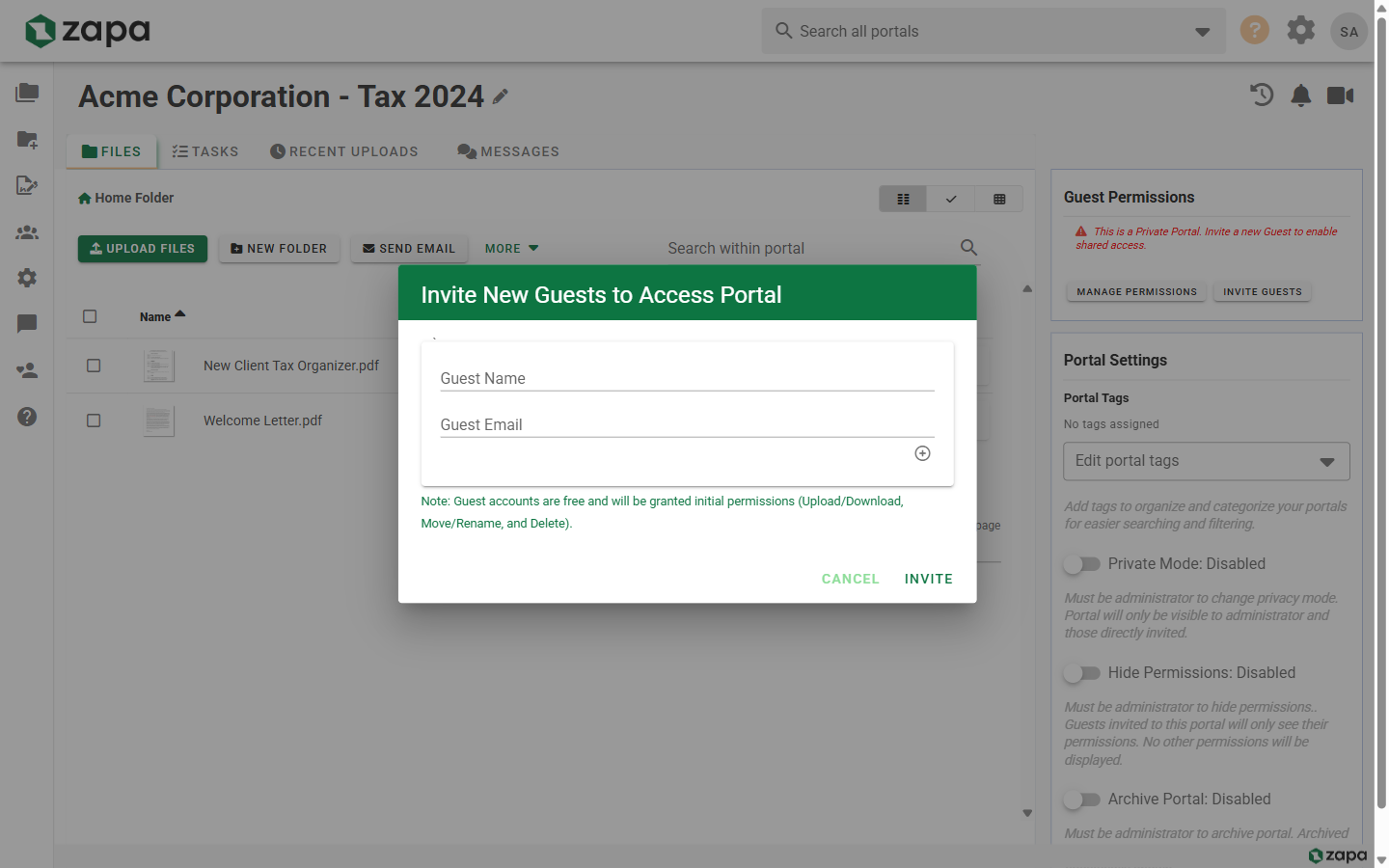Image resolution: width=1389 pixels, height=868 pixels.
Task: Sort files by Name column arrow
Action: (180, 314)
